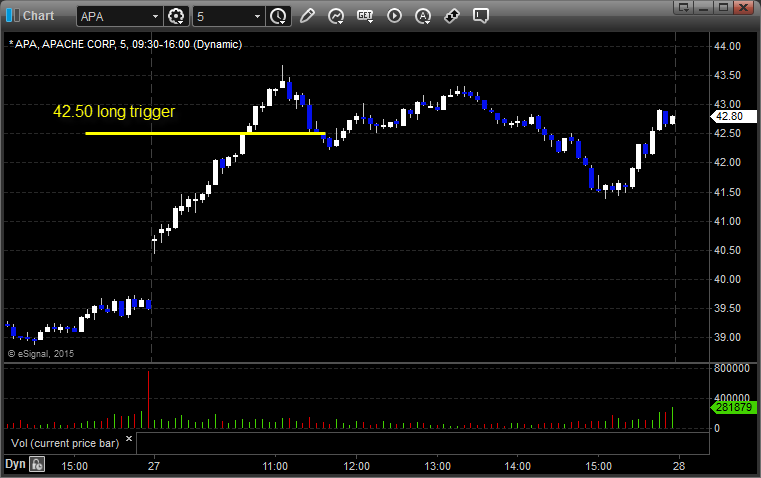Click the 42.80 current price marker
The width and height of the screenshot is (761, 478).
tap(733, 116)
